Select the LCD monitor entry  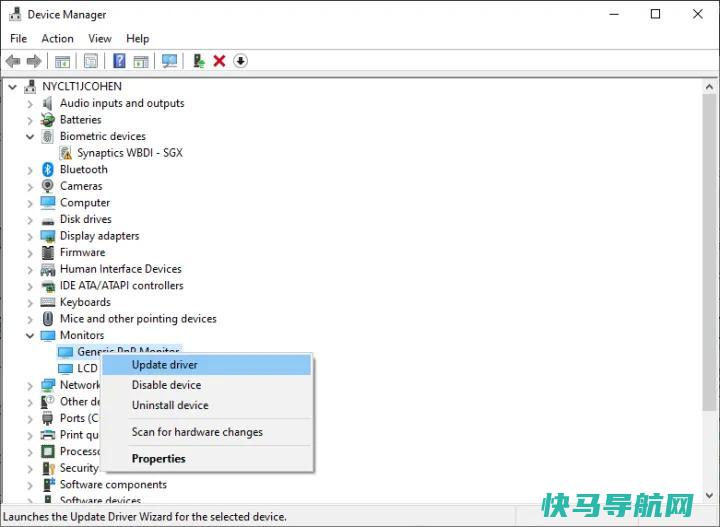[87, 369]
